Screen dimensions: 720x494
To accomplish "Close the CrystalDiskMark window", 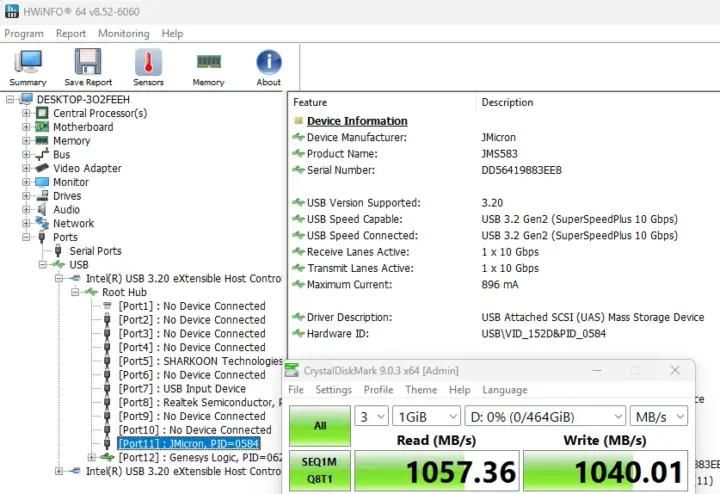I will tap(675, 370).
